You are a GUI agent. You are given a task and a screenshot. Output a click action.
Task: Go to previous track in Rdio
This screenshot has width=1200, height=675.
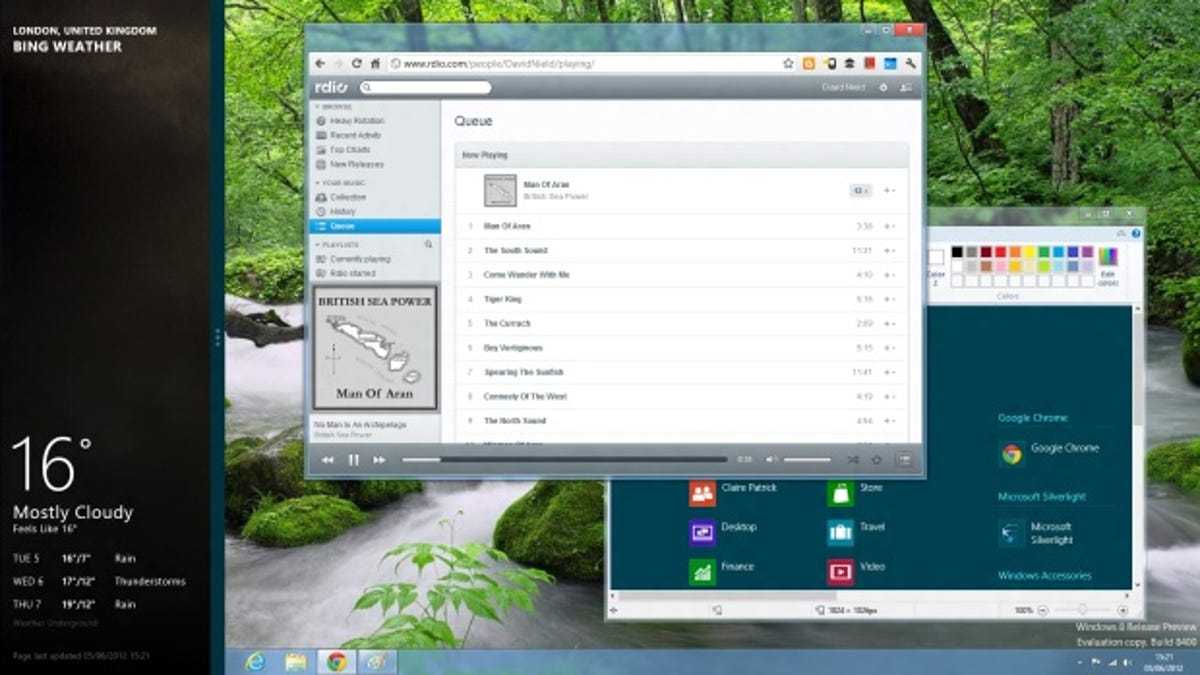point(327,460)
